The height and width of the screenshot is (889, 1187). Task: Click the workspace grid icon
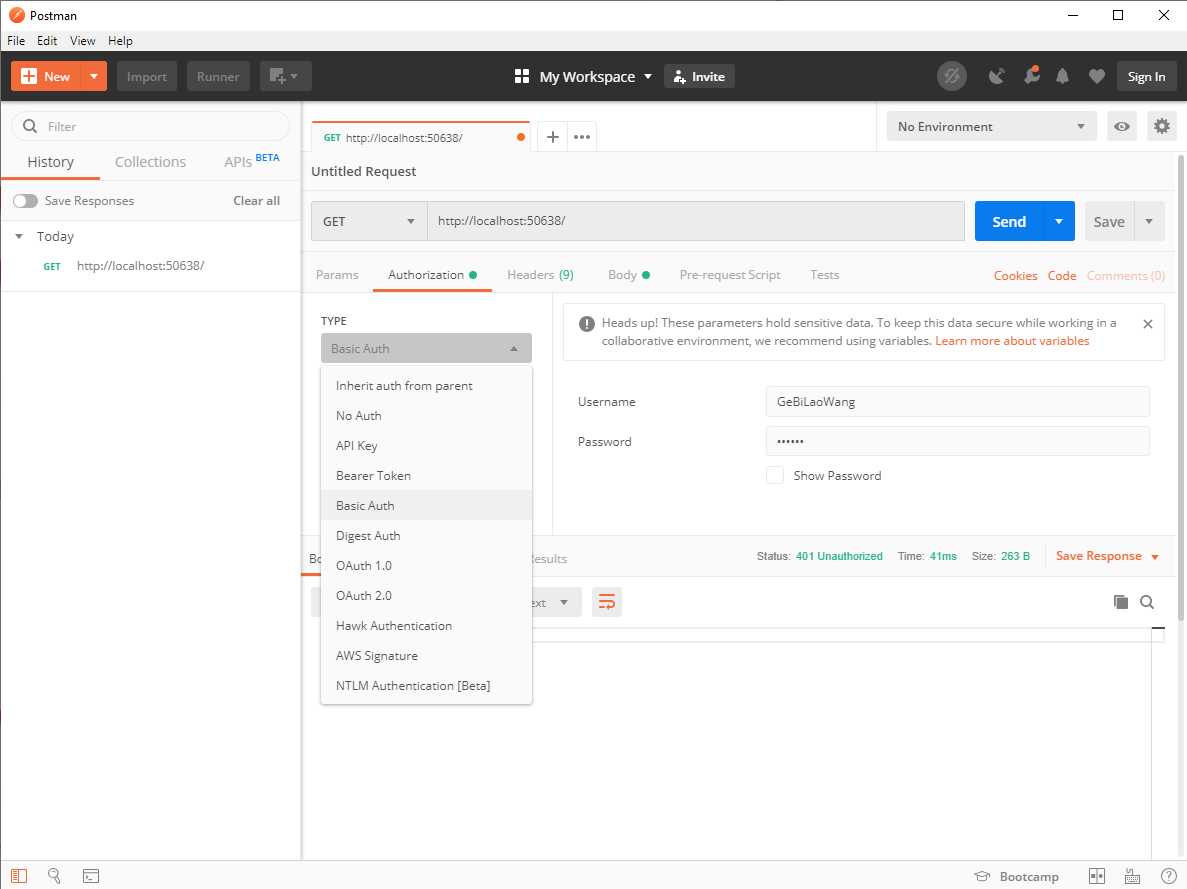click(522, 76)
